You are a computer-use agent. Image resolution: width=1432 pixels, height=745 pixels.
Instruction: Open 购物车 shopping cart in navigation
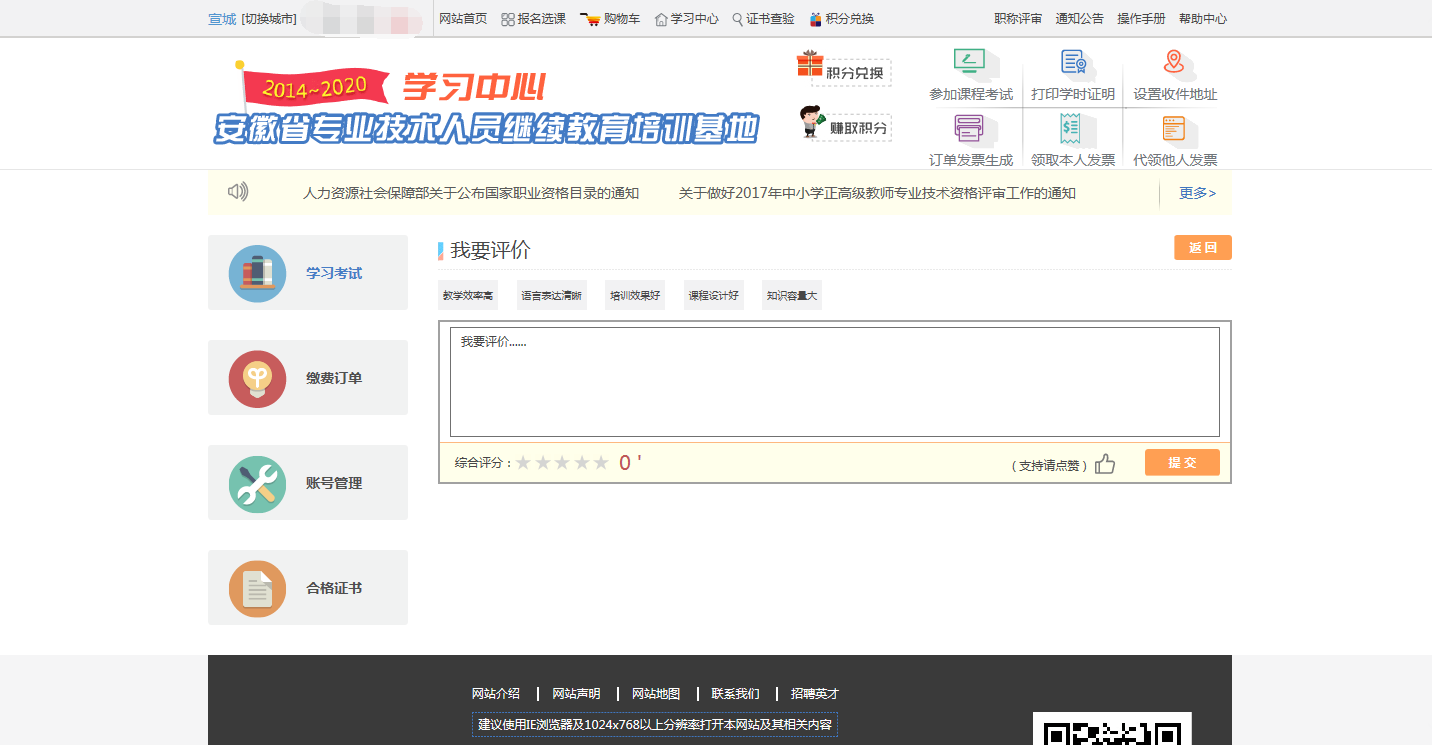pyautogui.click(x=610, y=19)
